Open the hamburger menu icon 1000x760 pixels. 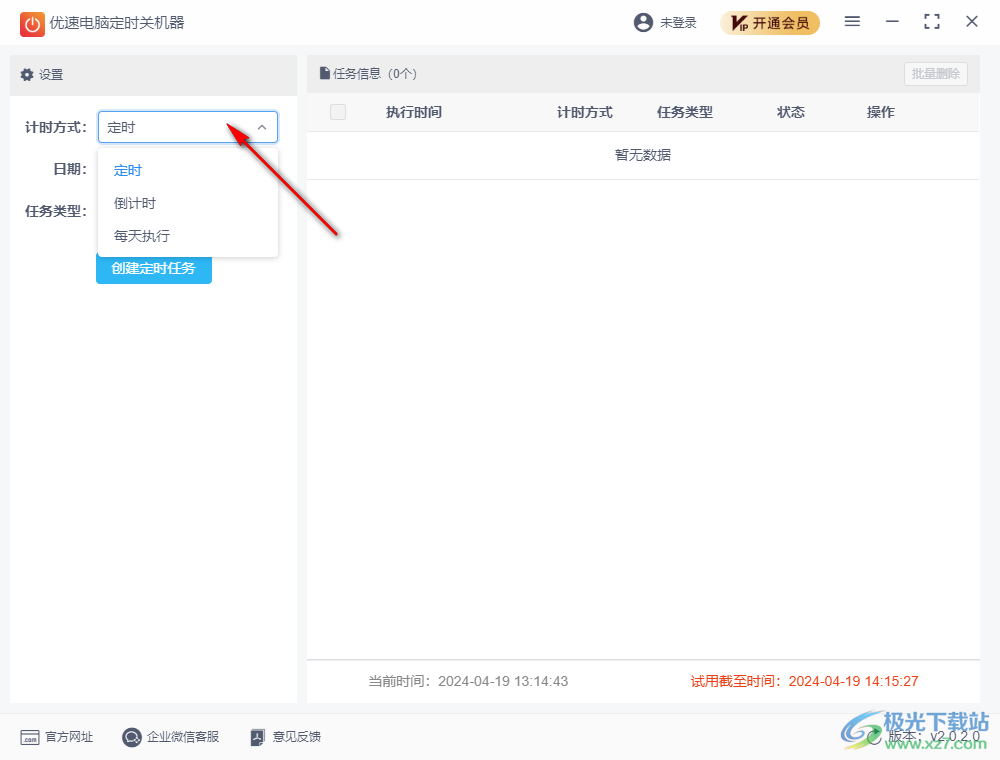coord(852,21)
